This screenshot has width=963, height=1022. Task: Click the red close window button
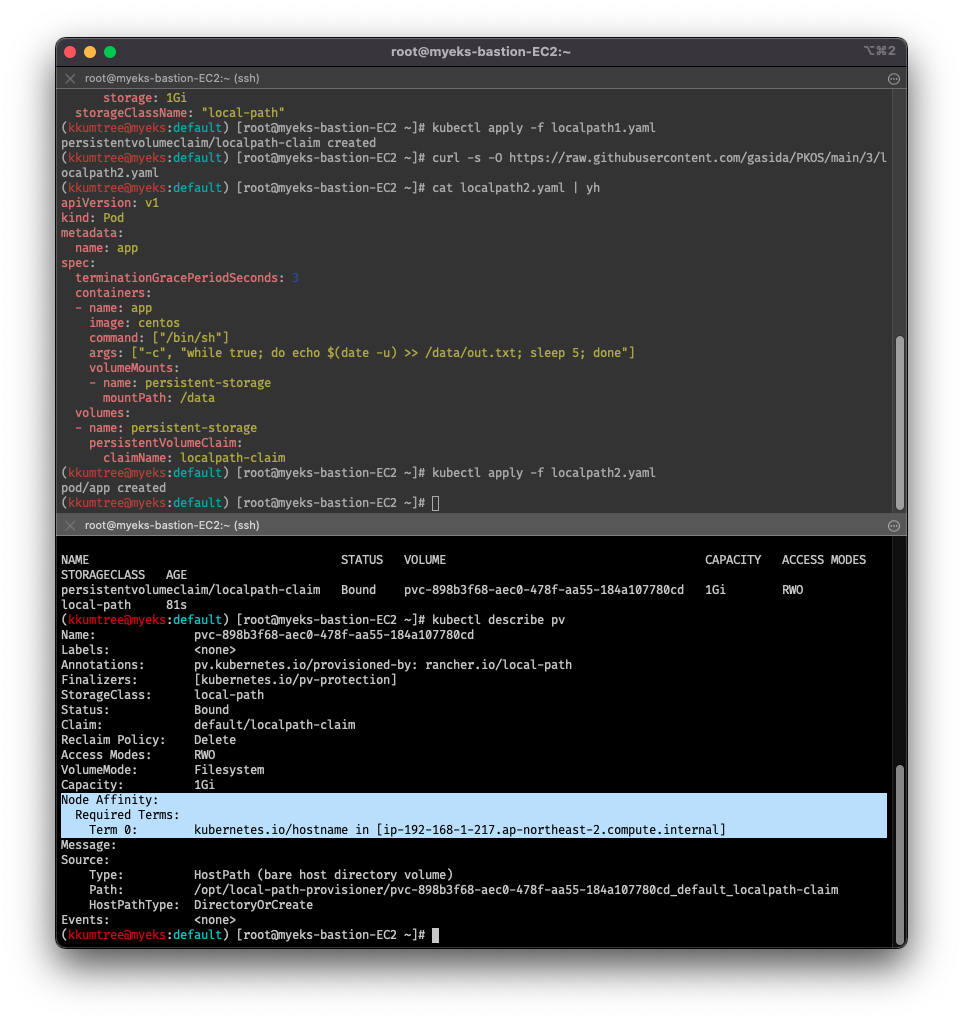[x=70, y=52]
